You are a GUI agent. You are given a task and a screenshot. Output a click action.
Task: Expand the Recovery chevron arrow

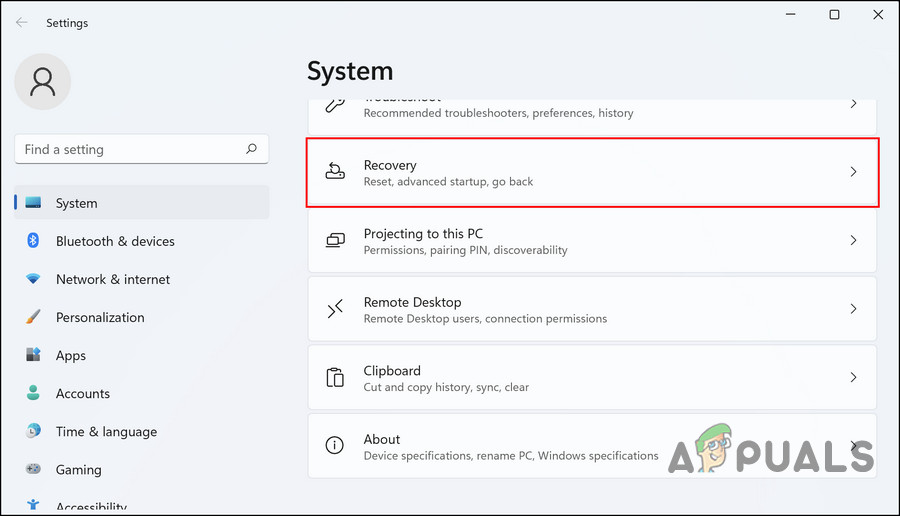[x=853, y=172]
